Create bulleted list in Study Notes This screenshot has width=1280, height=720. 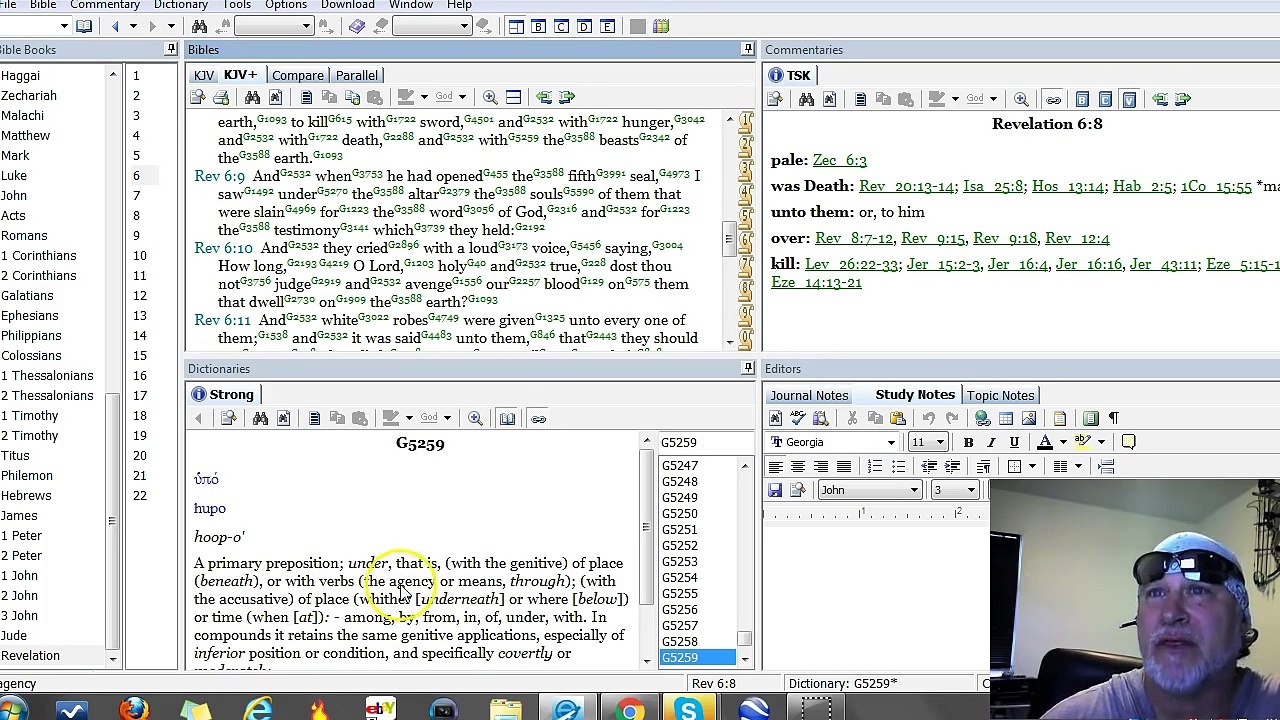click(x=898, y=466)
